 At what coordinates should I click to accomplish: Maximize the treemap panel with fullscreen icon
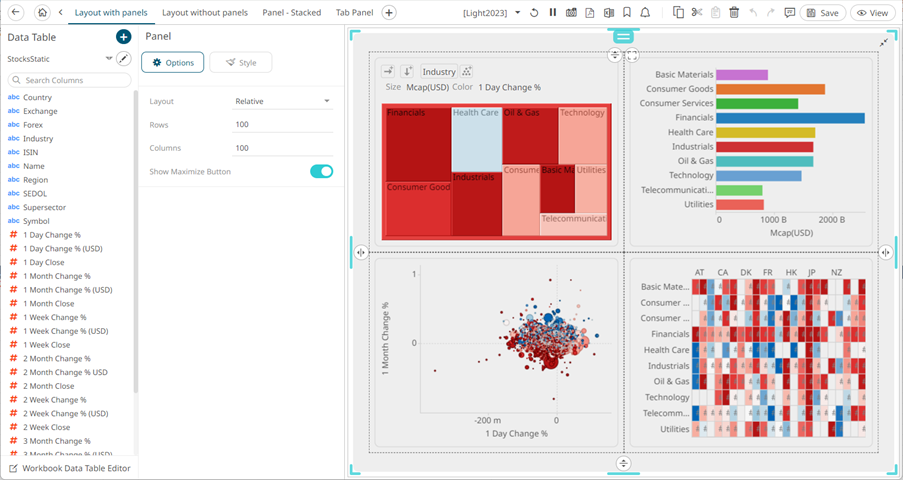[x=632, y=57]
